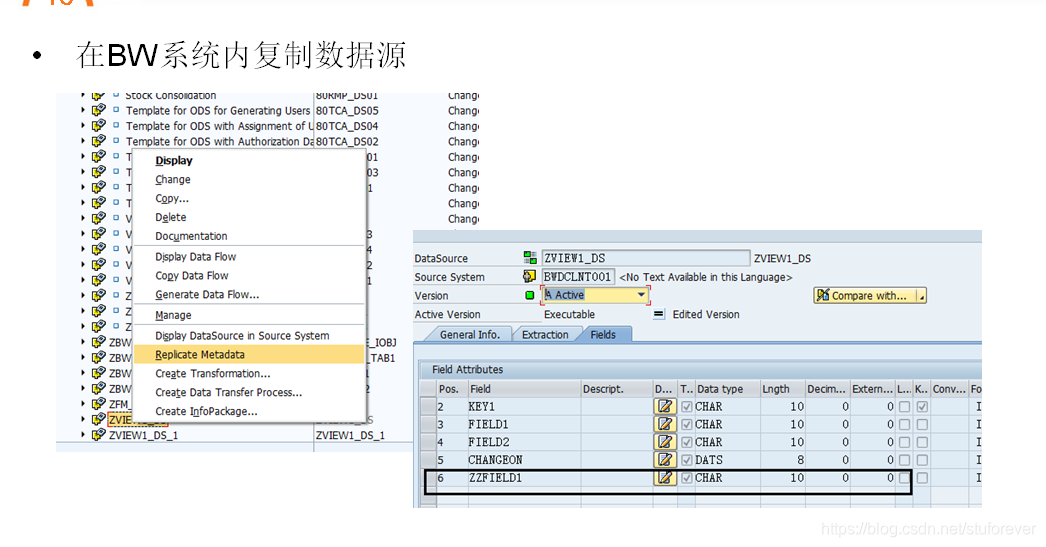
Task: Click the Lngth column header
Action: point(782,389)
